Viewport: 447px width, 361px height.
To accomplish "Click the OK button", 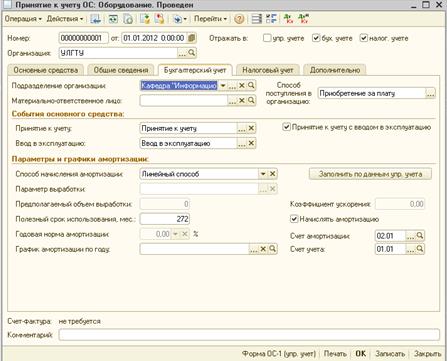I will [361, 353].
